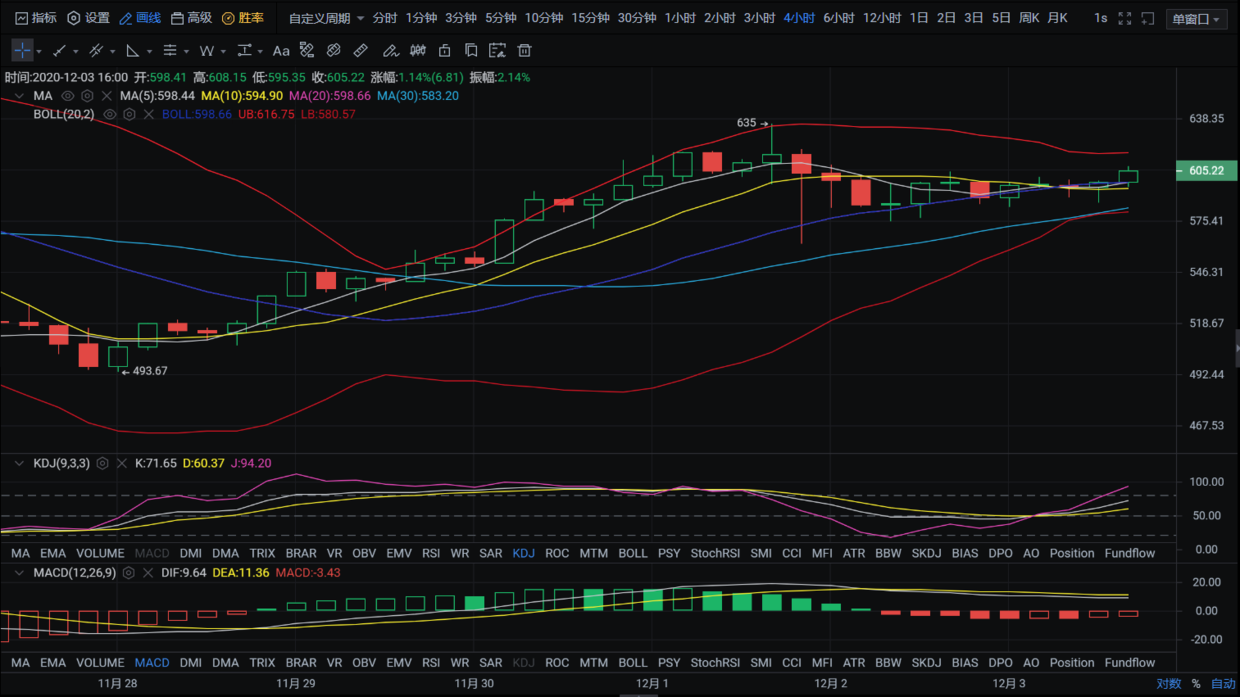
Task: Toggle visibility eye of MA indicator
Action: point(68,96)
